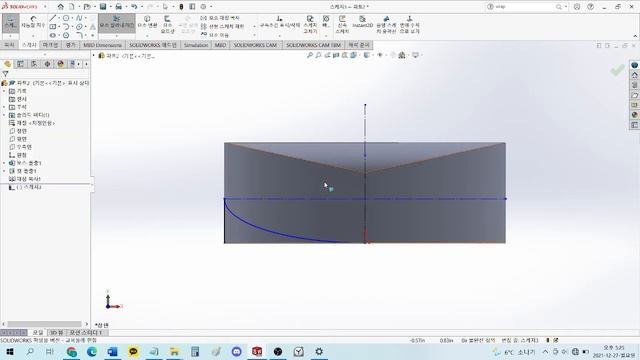
Task: Click the feature tree horizontal scrollbar
Action: pos(44,324)
